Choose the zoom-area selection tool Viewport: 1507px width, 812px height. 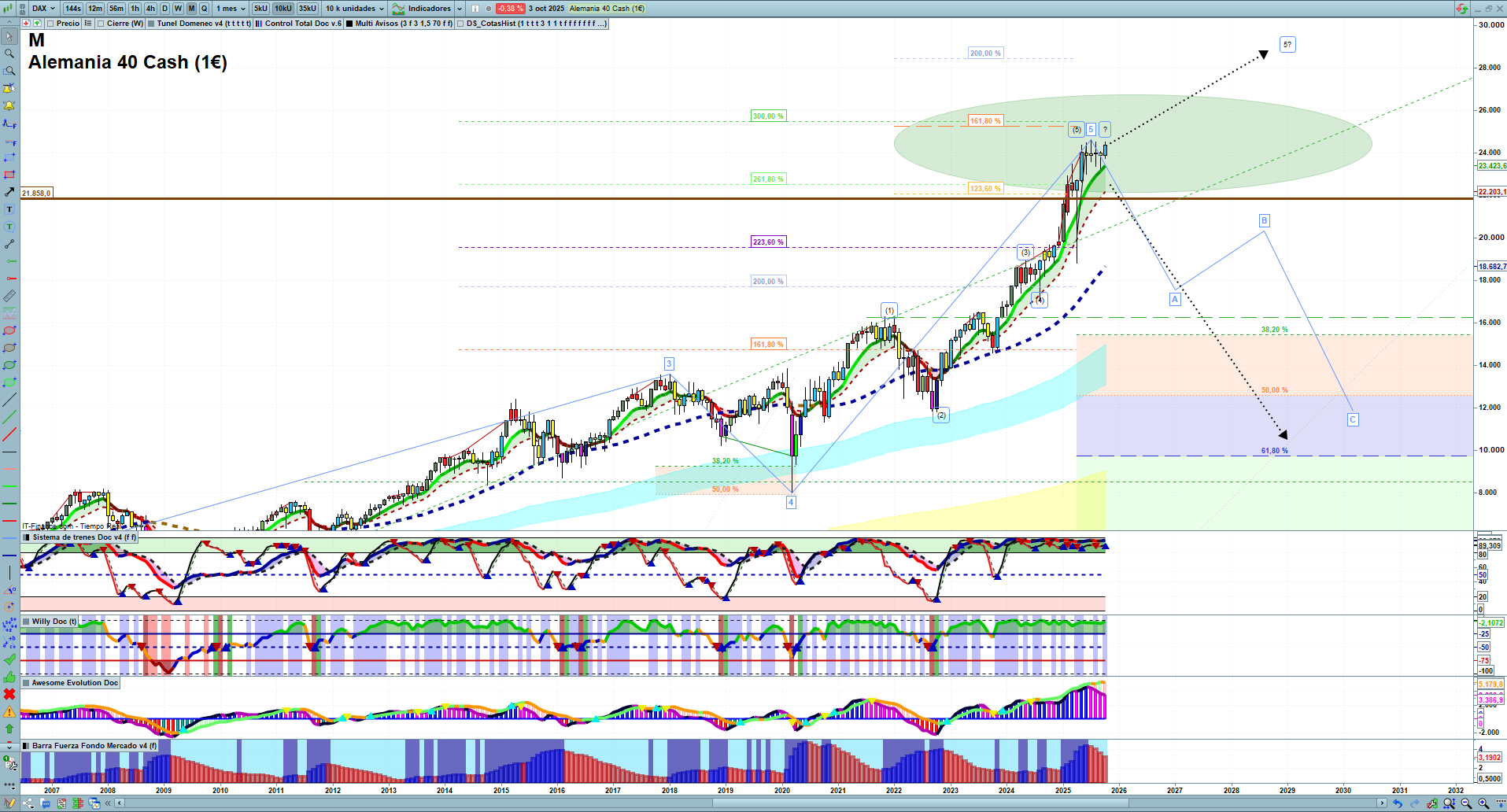[x=9, y=71]
